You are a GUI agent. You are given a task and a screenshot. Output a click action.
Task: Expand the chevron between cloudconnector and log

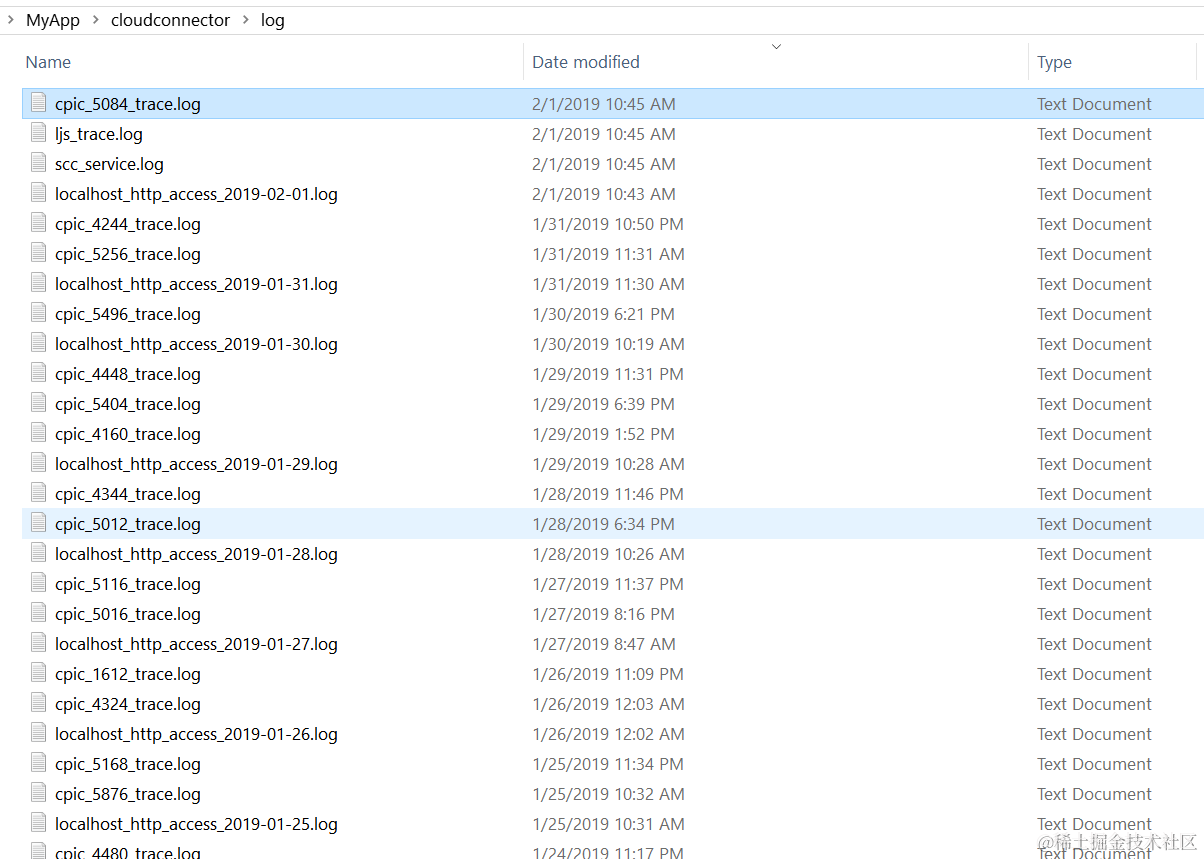click(x=246, y=20)
